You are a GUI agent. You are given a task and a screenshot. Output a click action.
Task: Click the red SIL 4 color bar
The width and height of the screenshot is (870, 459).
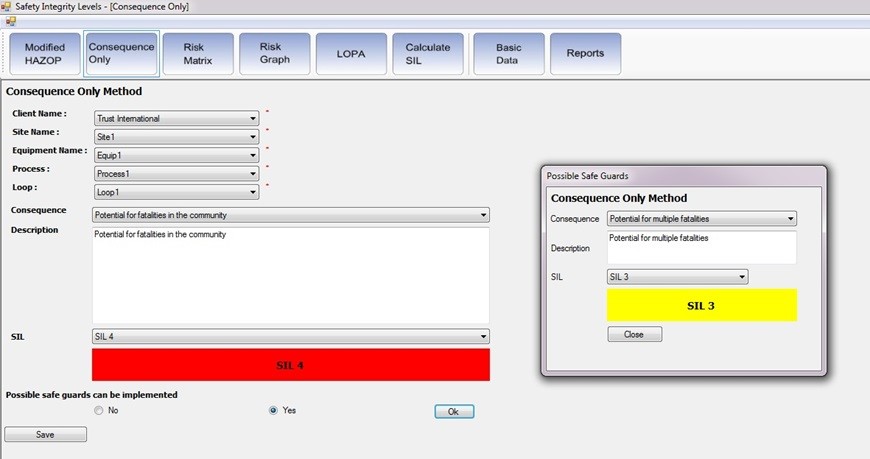[x=290, y=365]
